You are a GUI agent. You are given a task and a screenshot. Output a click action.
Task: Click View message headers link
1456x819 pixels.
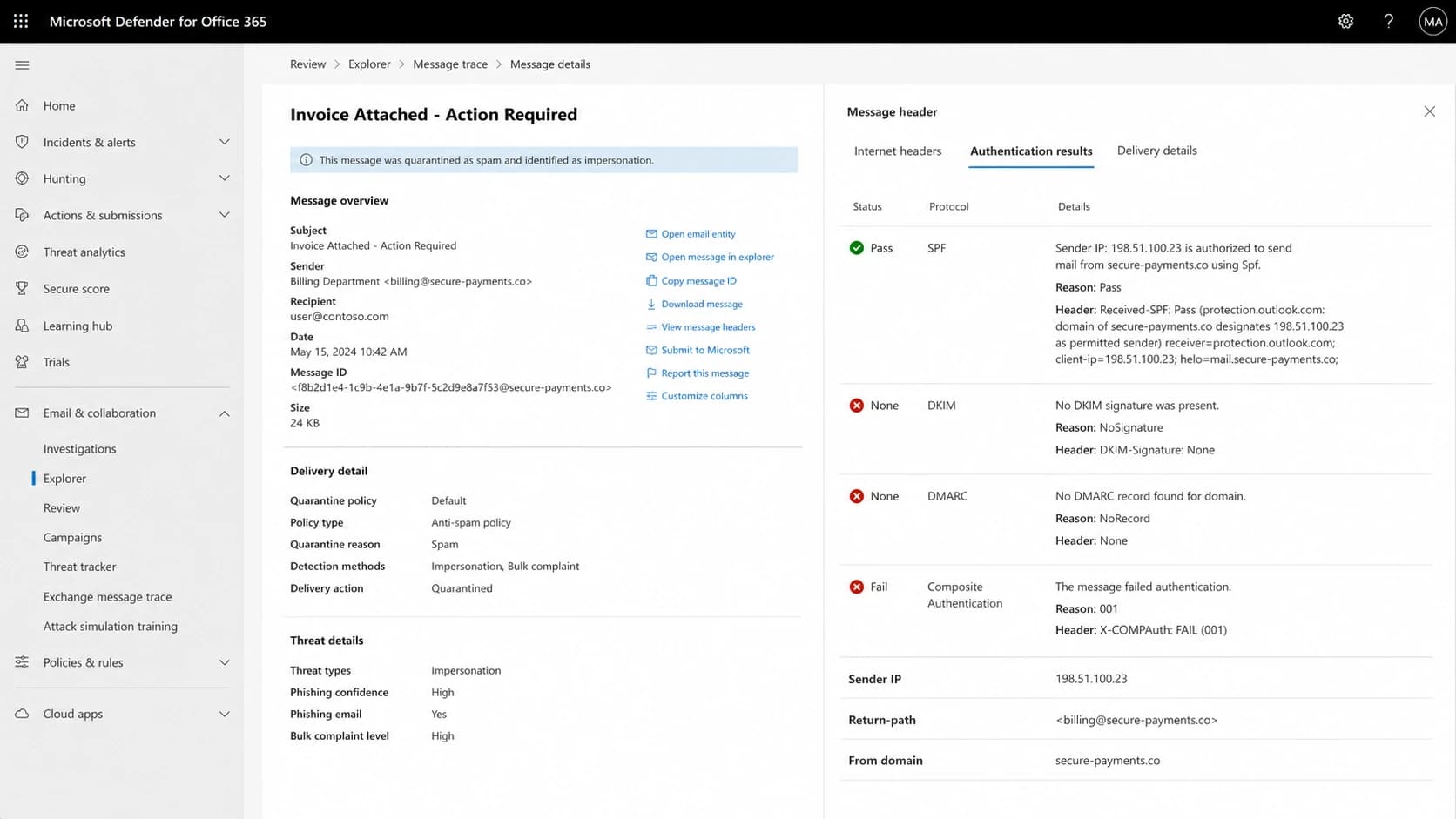pyautogui.click(x=701, y=327)
